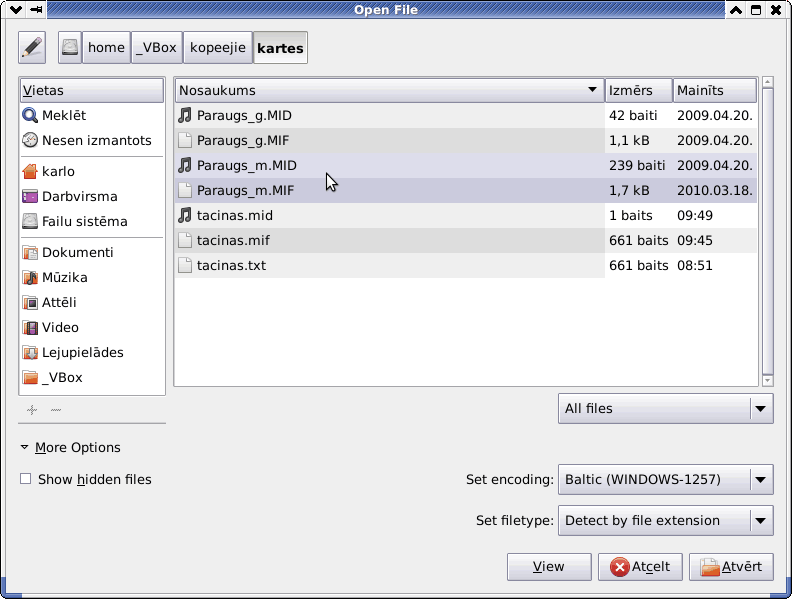This screenshot has height=599, width=792.
Task: Open the karlo home folder icon
Action: point(30,172)
